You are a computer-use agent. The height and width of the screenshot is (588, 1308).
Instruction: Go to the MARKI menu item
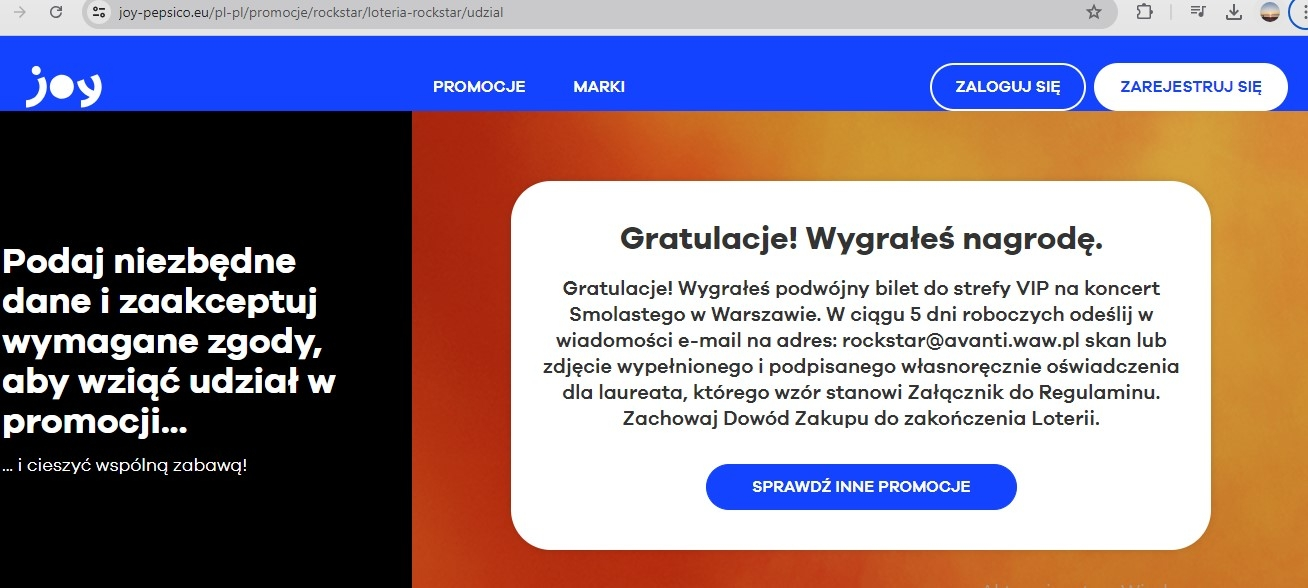tap(599, 87)
